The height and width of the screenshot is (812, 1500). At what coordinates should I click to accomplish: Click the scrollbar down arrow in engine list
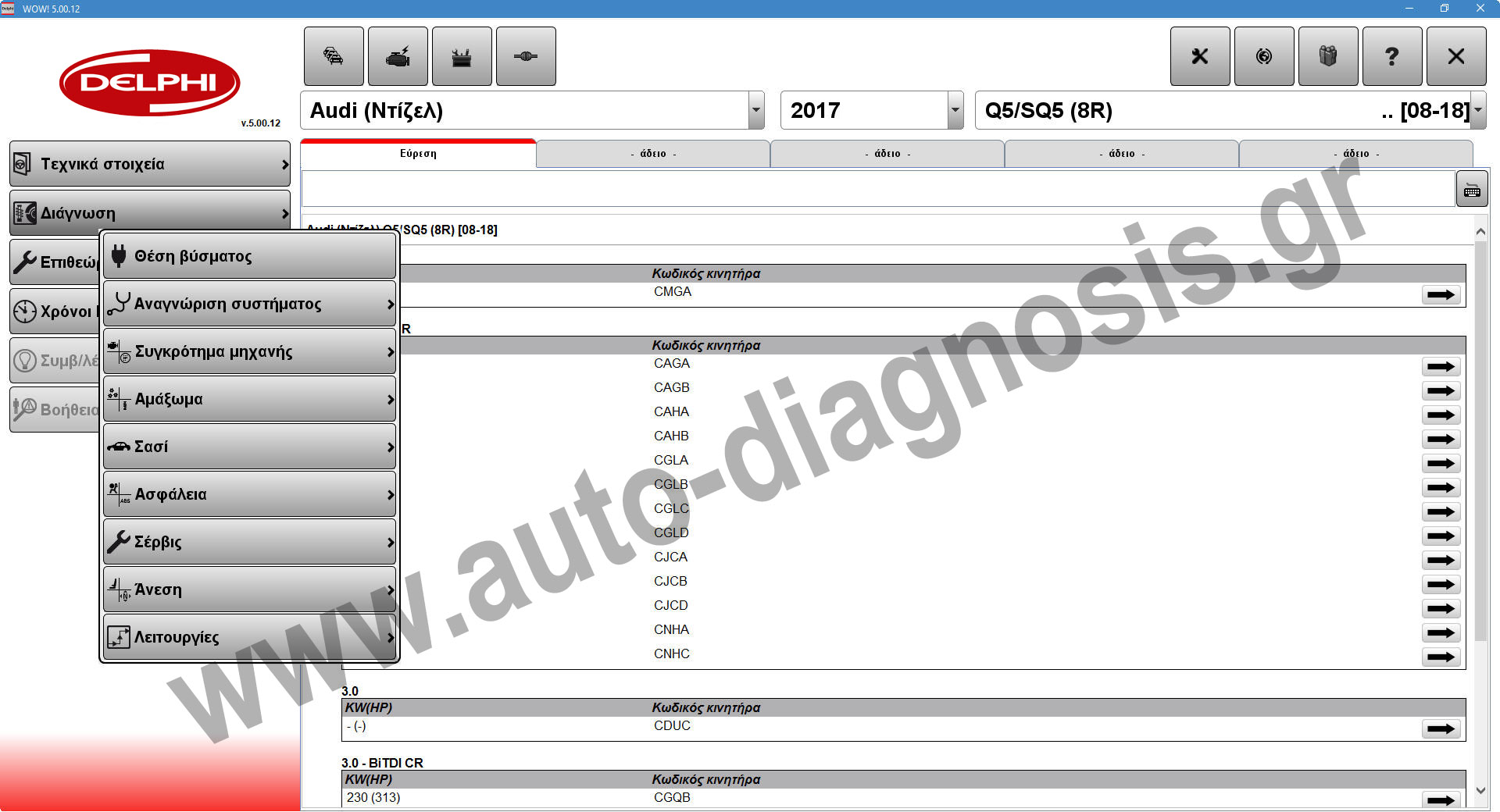(1480, 791)
